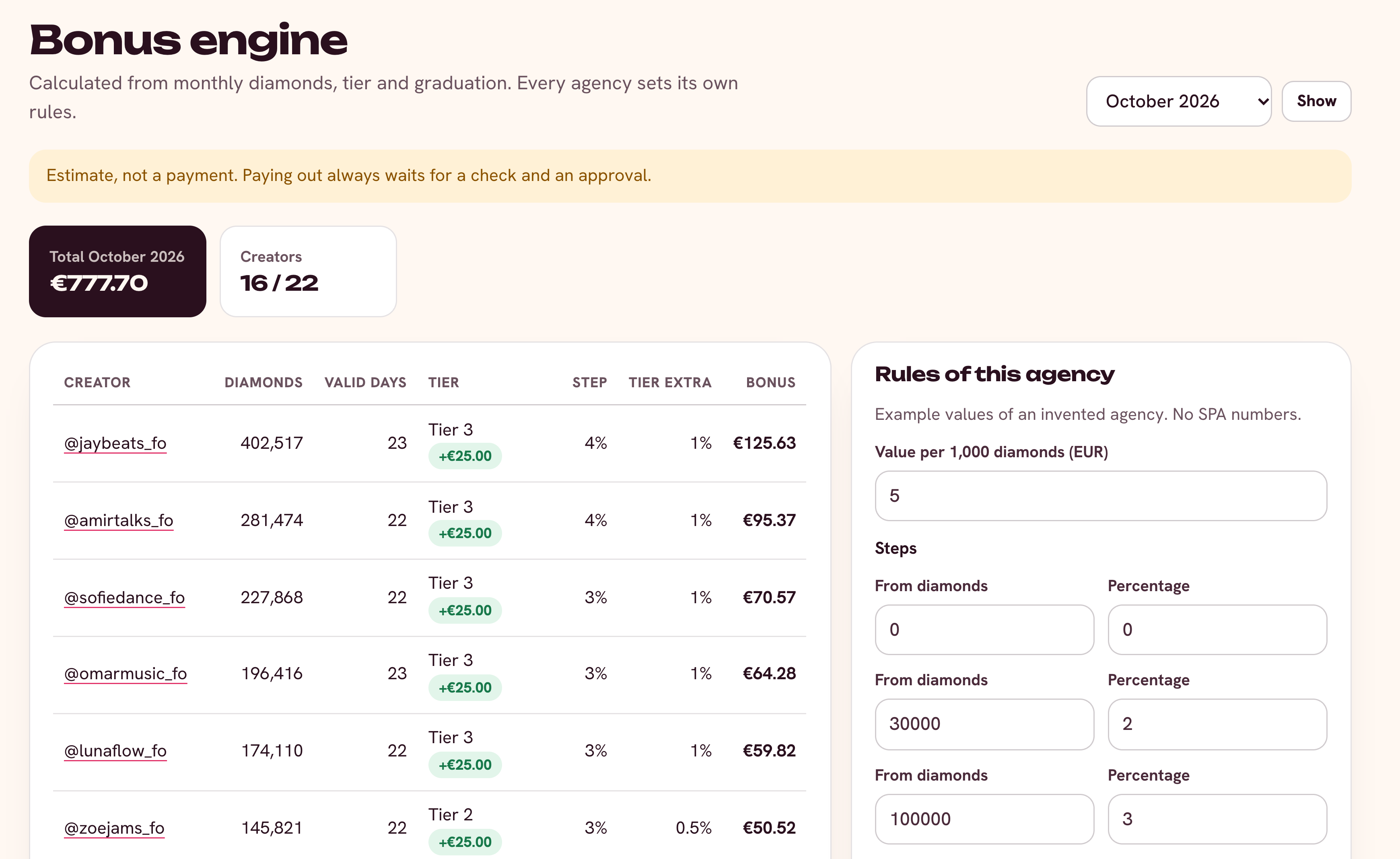The image size is (1400, 859).
Task: Edit the first step's From diamonds field
Action: [x=984, y=629]
